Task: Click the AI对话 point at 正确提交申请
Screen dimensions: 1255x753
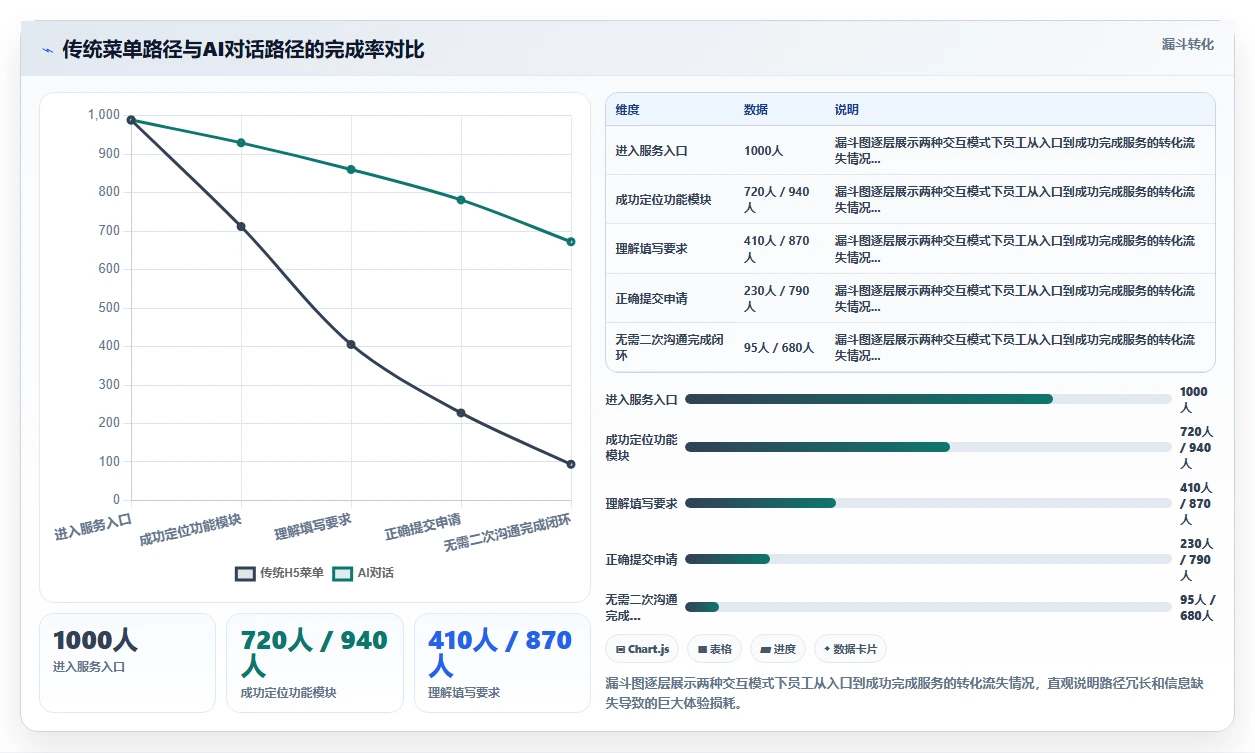Action: [461, 200]
